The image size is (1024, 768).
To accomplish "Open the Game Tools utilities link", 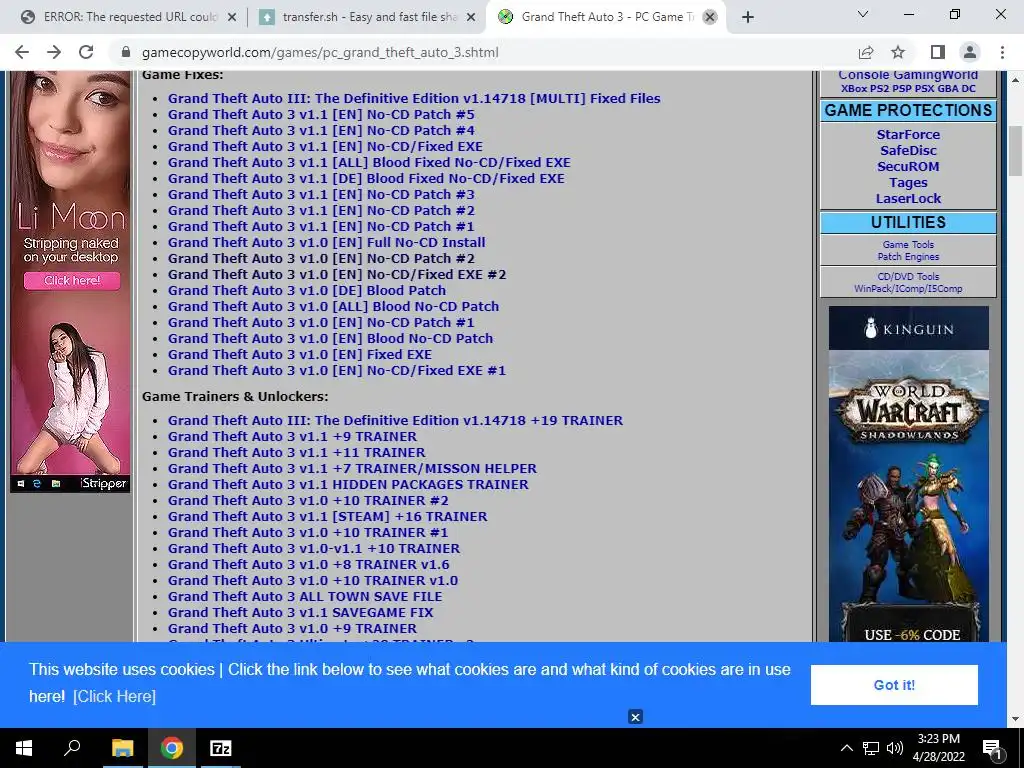I will 908,244.
